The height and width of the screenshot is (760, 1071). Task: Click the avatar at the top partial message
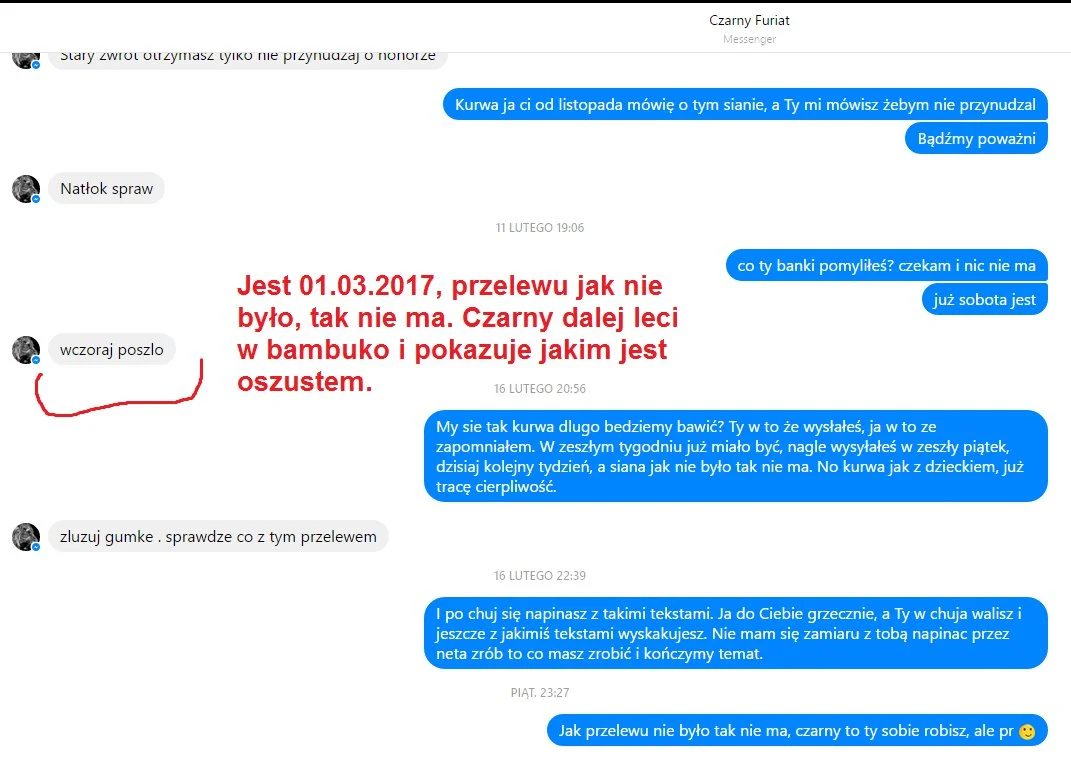26,60
